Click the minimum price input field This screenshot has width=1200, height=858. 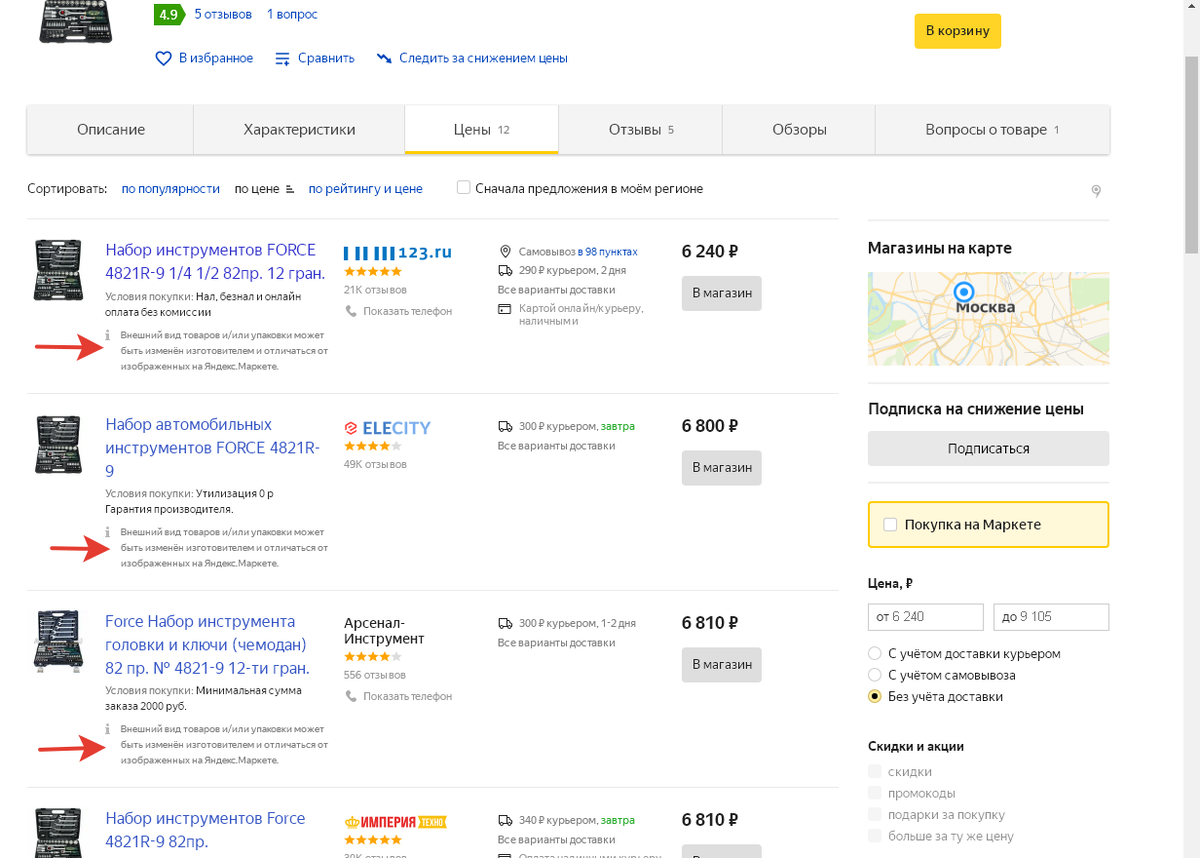point(926,617)
